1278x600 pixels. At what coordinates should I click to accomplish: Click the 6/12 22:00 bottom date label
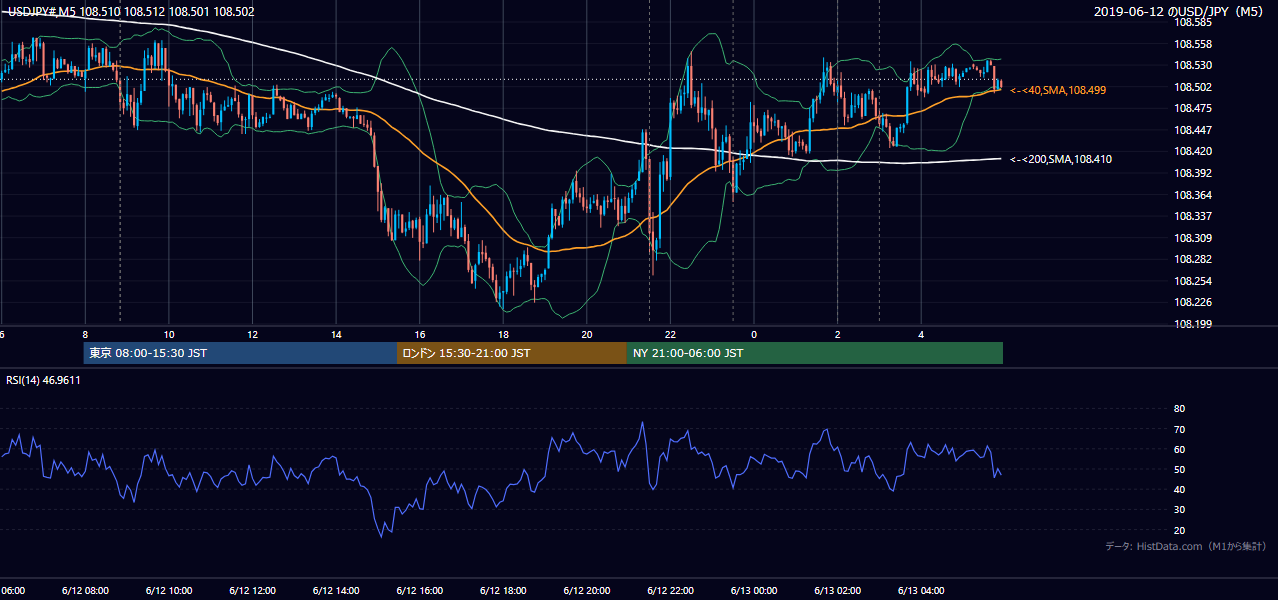(x=670, y=590)
